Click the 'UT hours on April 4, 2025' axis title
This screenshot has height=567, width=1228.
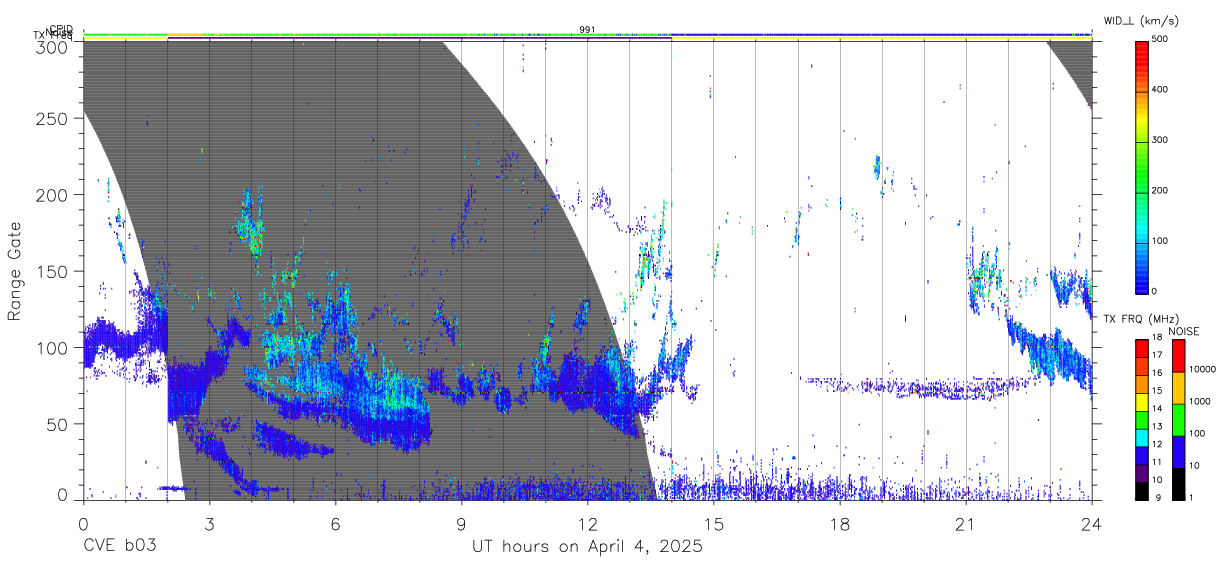point(587,547)
